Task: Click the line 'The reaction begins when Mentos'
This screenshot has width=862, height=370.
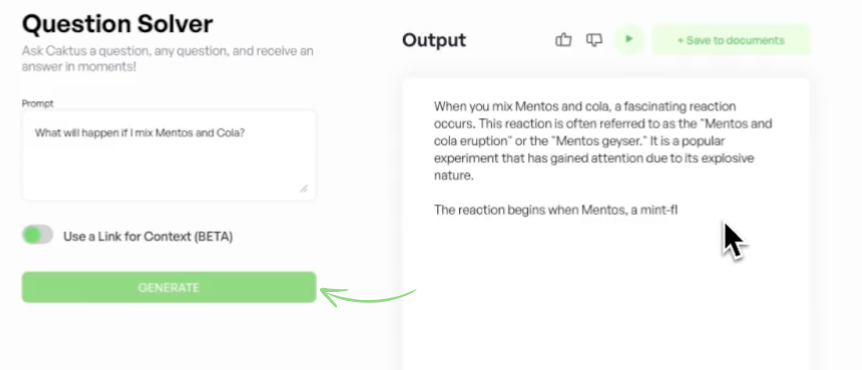Action: (556, 209)
